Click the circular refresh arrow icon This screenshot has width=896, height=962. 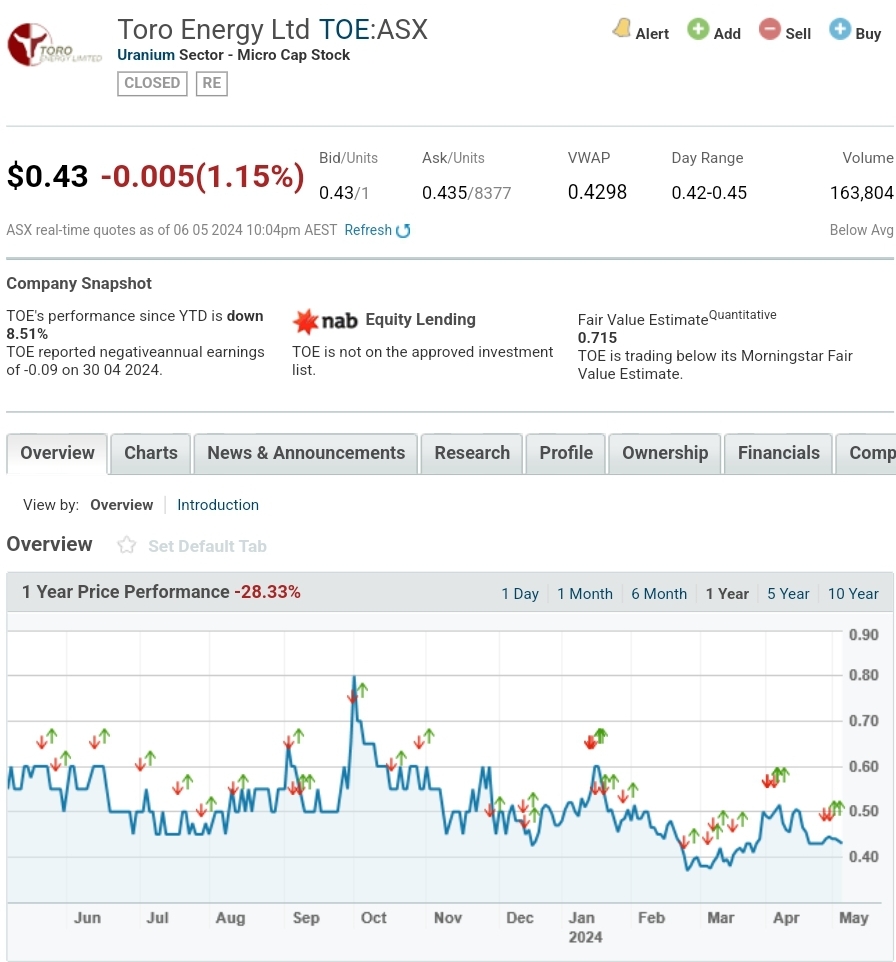pos(403,231)
